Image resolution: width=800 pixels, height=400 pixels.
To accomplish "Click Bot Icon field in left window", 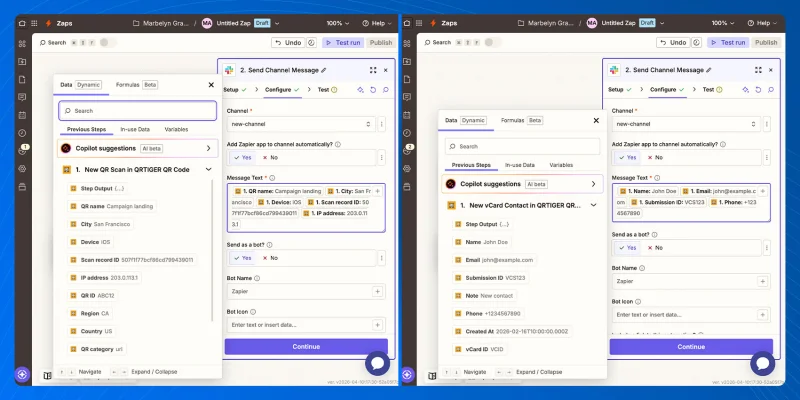I will click(306, 325).
